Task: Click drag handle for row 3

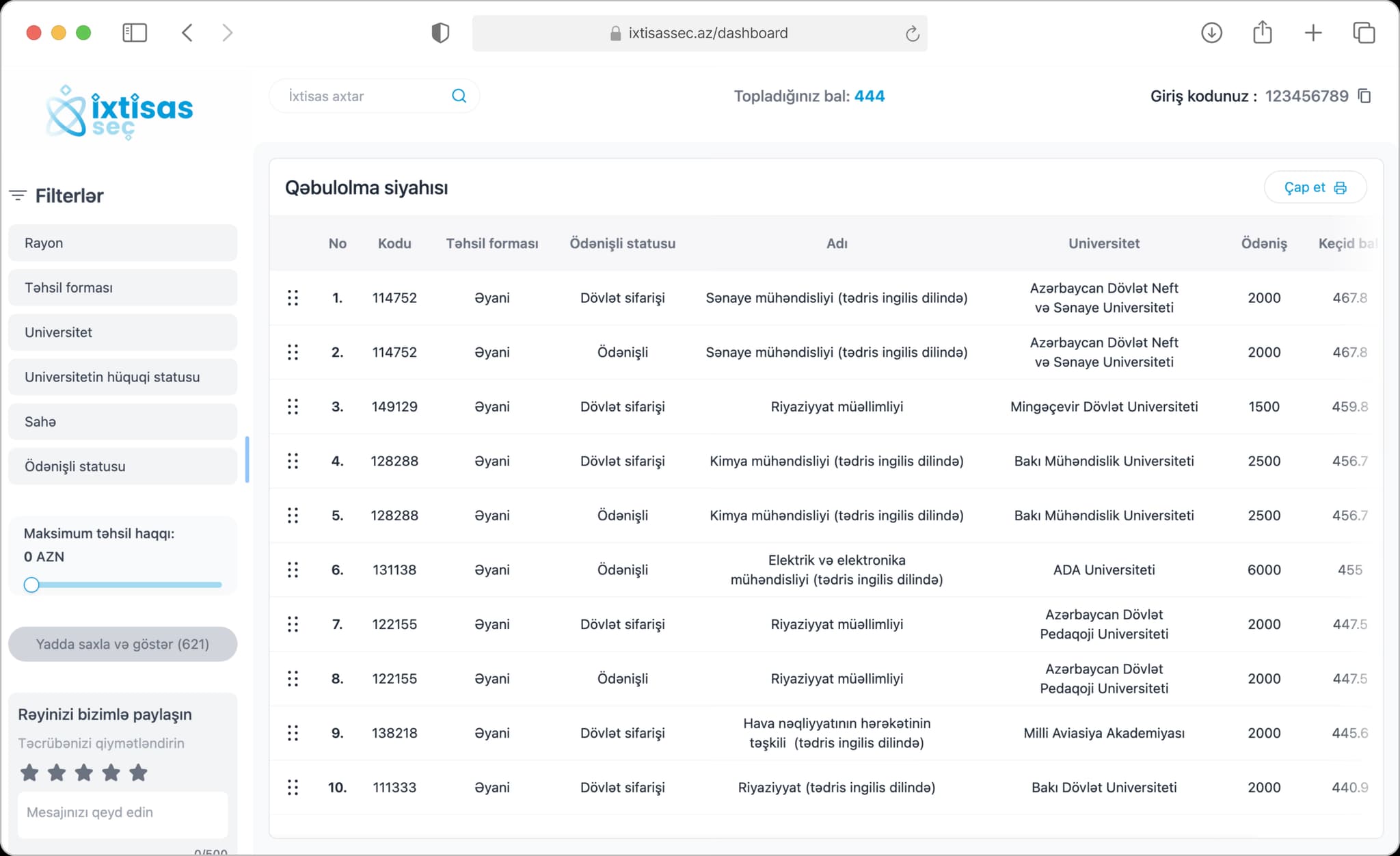Action: 293,407
